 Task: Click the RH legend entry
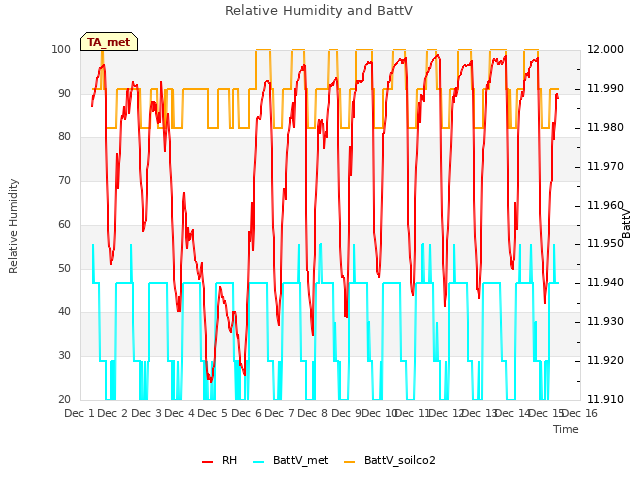click(x=219, y=460)
